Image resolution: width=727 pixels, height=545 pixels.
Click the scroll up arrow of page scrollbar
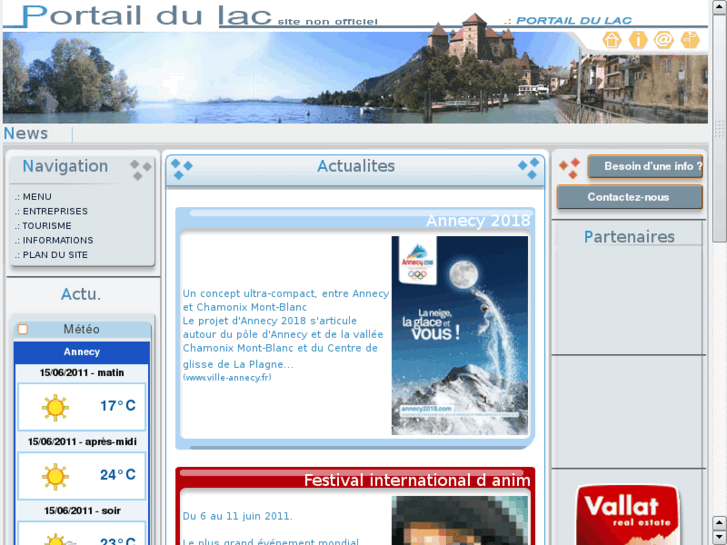point(719,7)
